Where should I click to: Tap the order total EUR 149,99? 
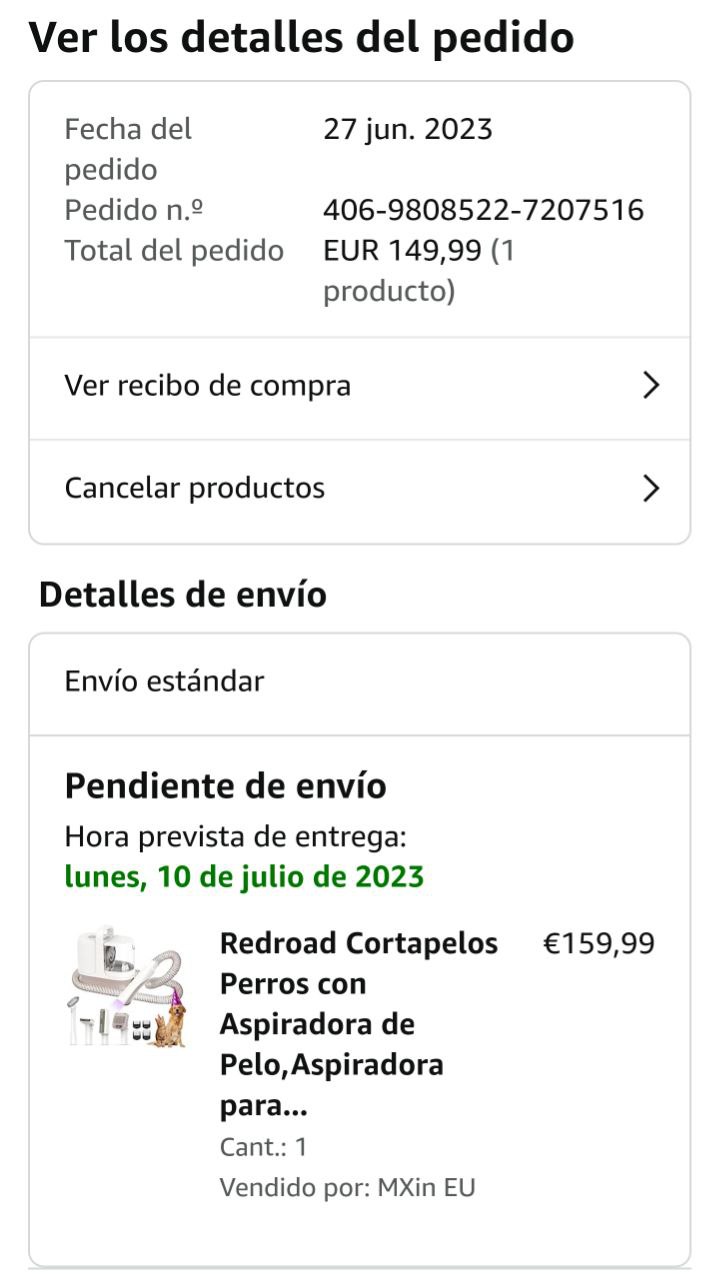coord(402,250)
